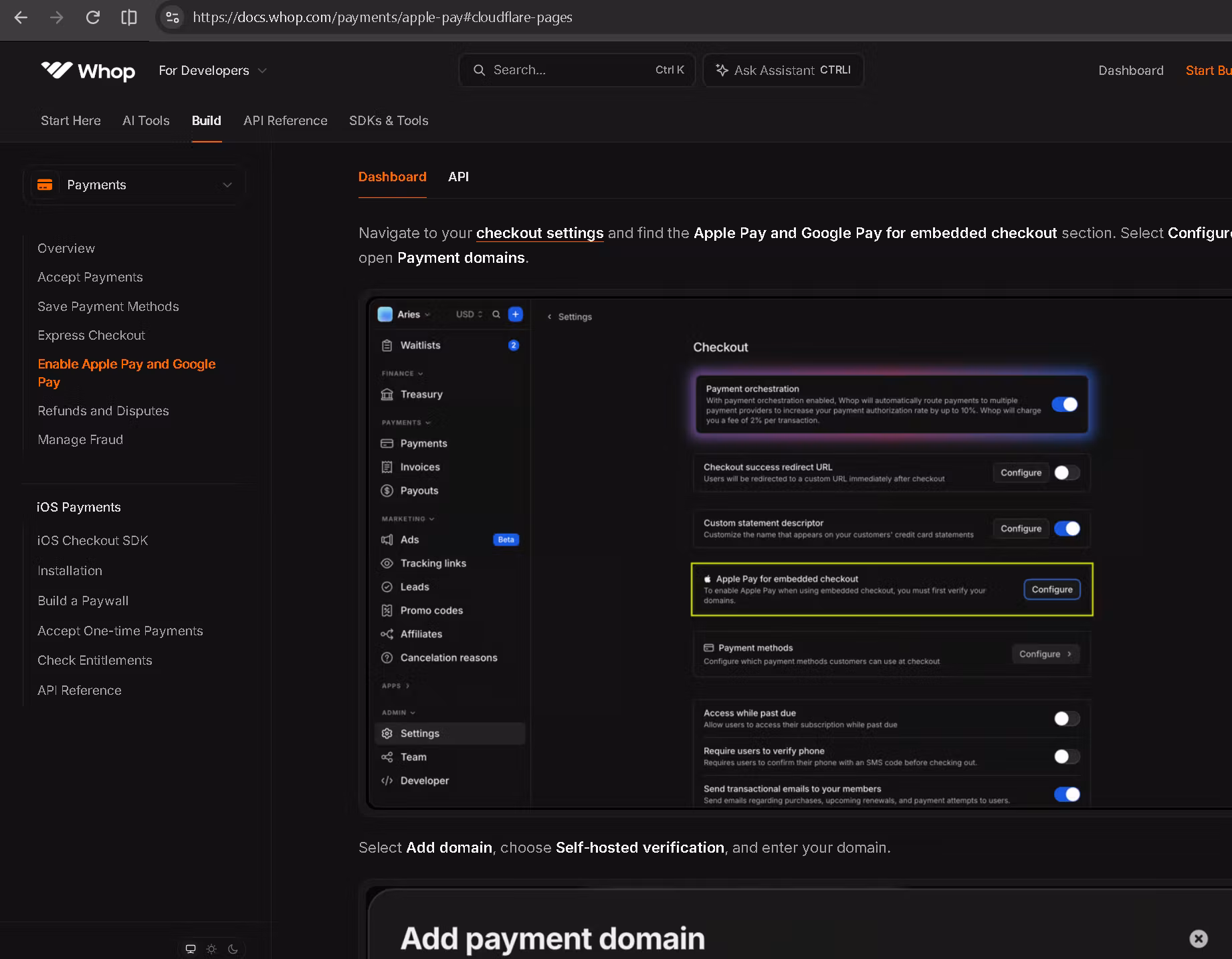1232x959 pixels.
Task: Collapse the FINANCE section in the screenshot
Action: coord(402,373)
